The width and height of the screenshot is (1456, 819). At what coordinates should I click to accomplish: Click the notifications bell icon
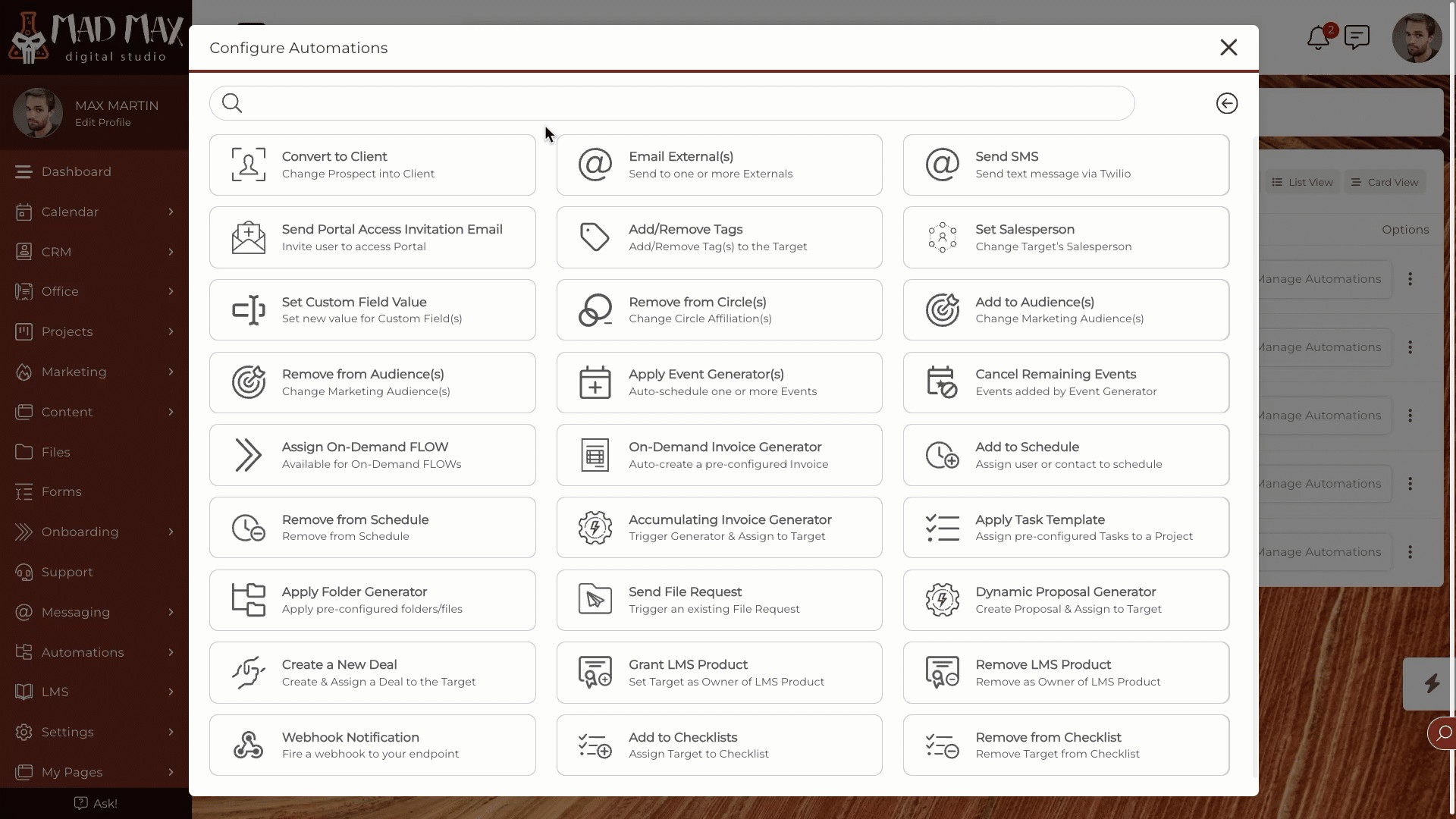(1318, 38)
